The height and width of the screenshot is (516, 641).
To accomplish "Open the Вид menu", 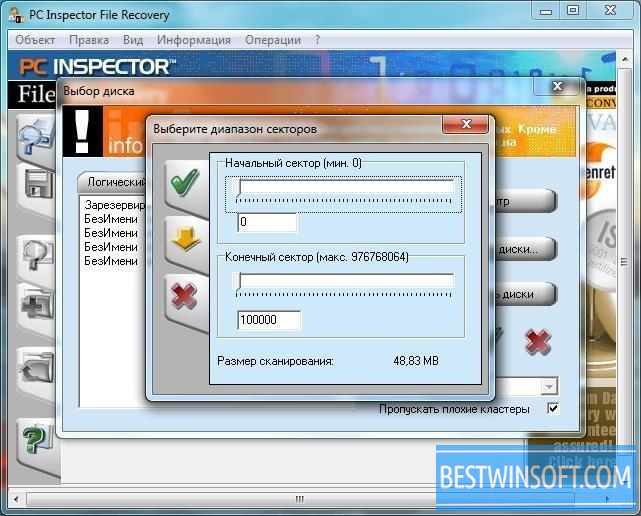I will point(133,40).
